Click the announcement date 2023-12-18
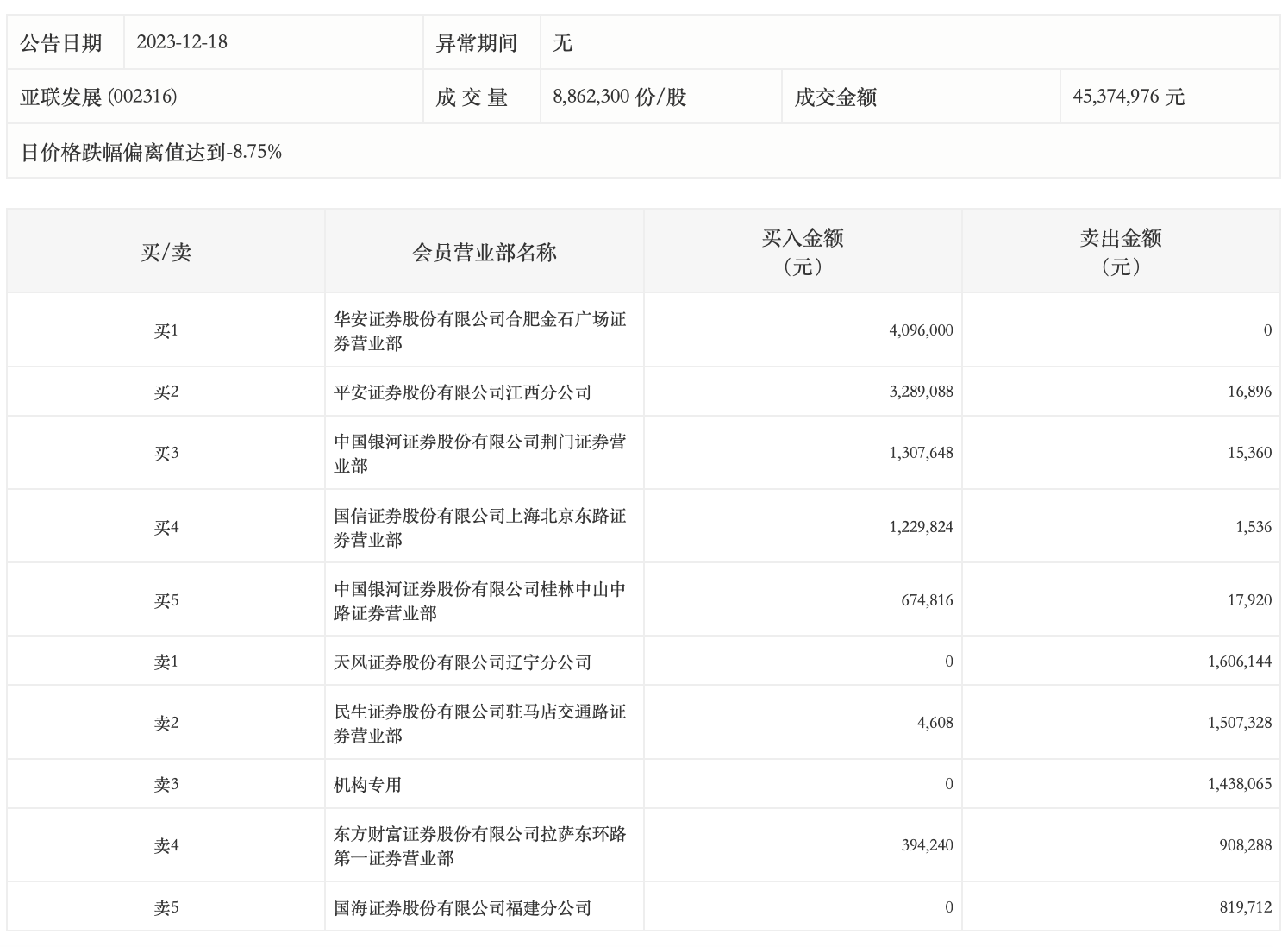This screenshot has height=947, width=1288. (181, 42)
